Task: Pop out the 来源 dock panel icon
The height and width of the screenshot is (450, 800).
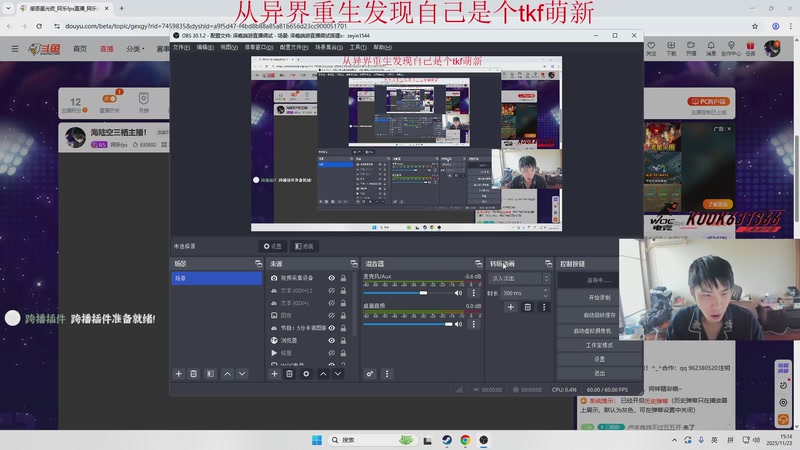Action: (354, 264)
